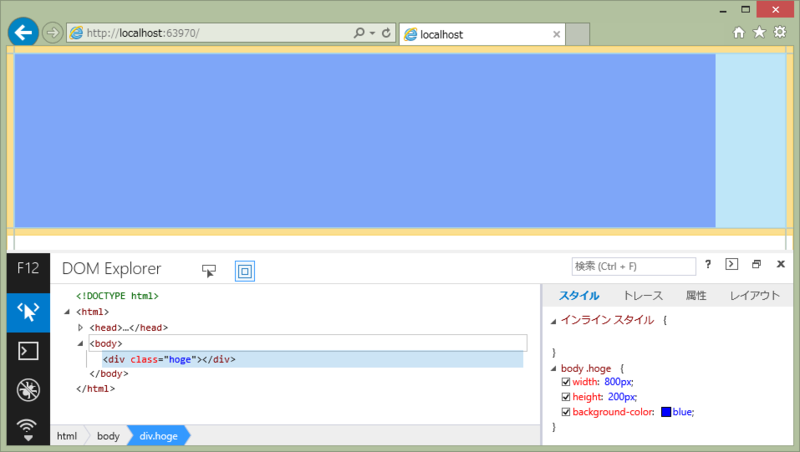The height and width of the screenshot is (452, 800).
Task: Click the blue color swatch
Action: 666,412
